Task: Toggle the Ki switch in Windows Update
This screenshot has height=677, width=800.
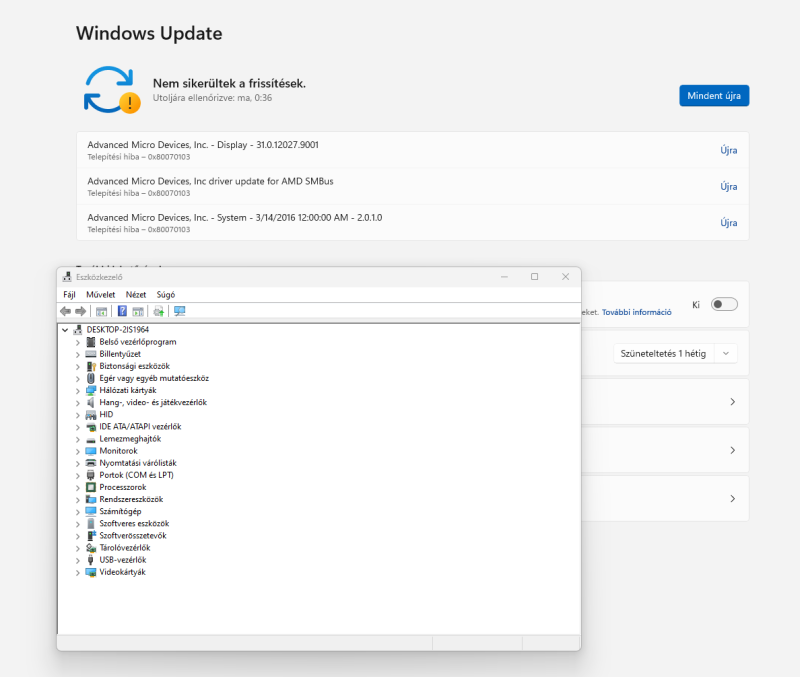Action: [724, 305]
